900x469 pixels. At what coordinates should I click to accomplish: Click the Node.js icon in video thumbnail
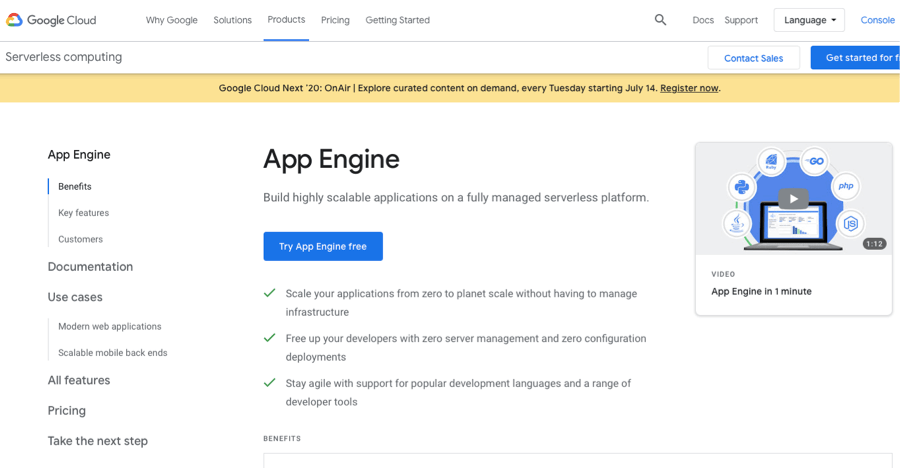pyautogui.click(x=851, y=223)
